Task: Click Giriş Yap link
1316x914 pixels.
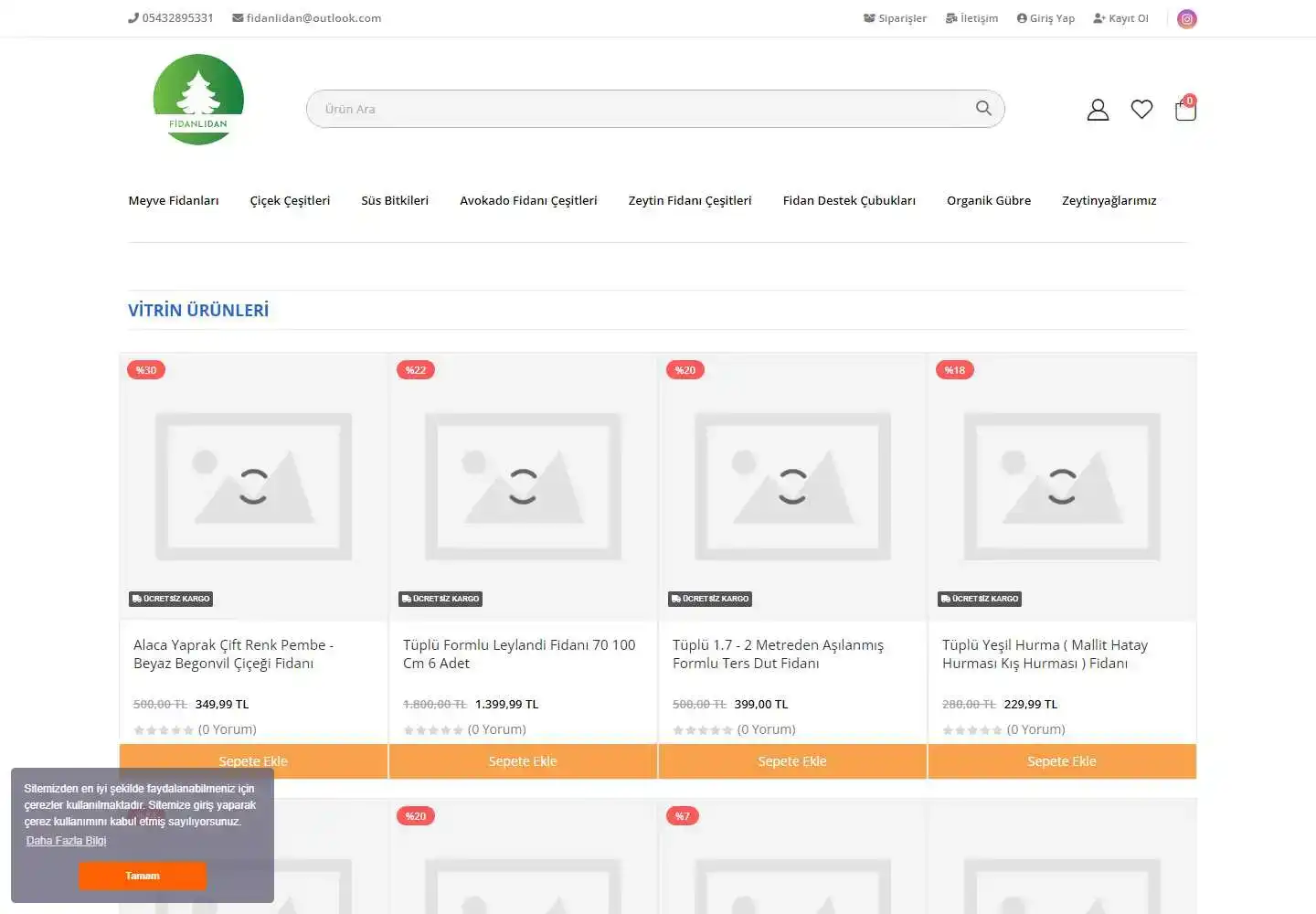Action: click(x=1045, y=18)
